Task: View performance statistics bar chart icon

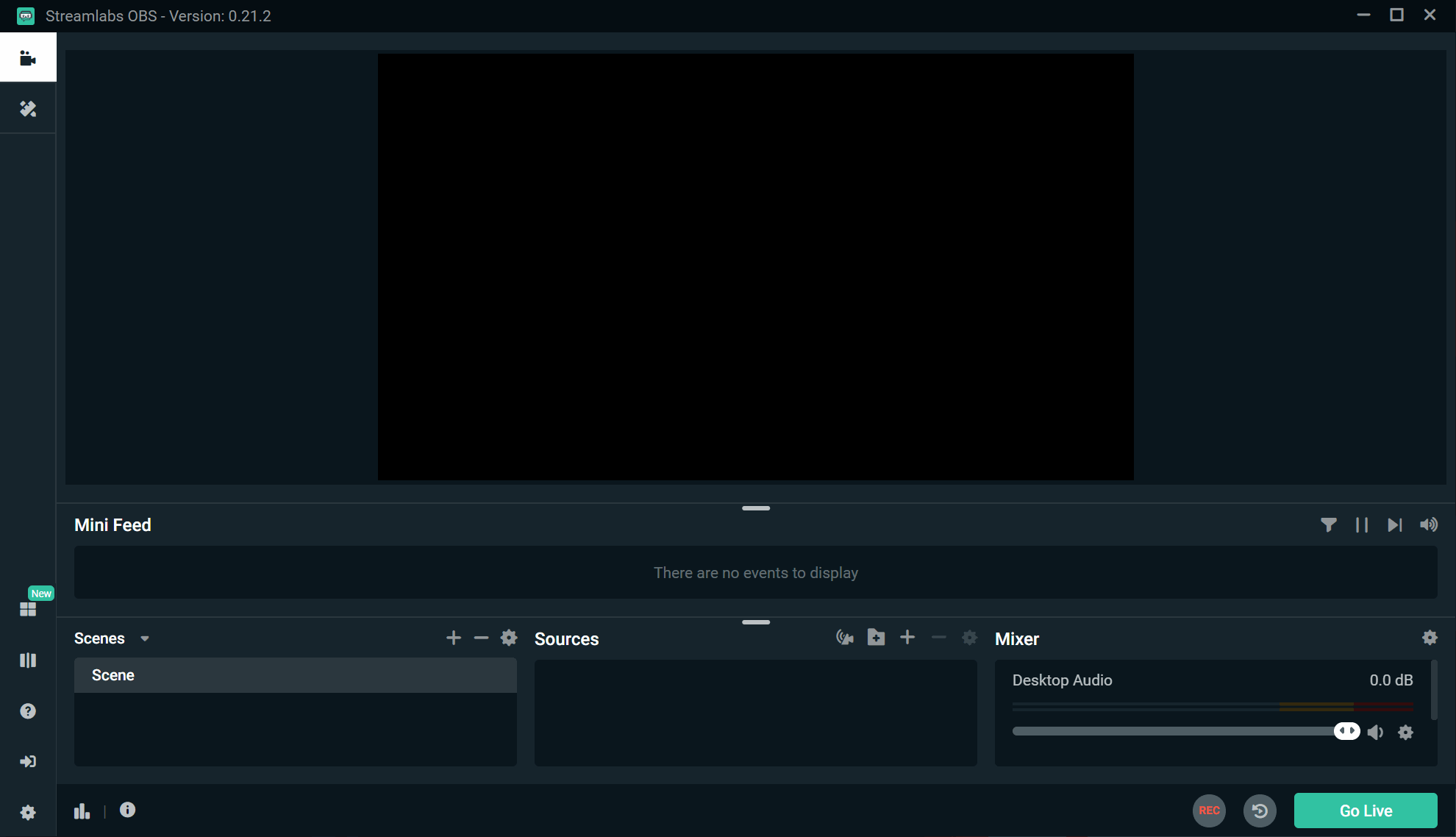Action: pyautogui.click(x=82, y=810)
